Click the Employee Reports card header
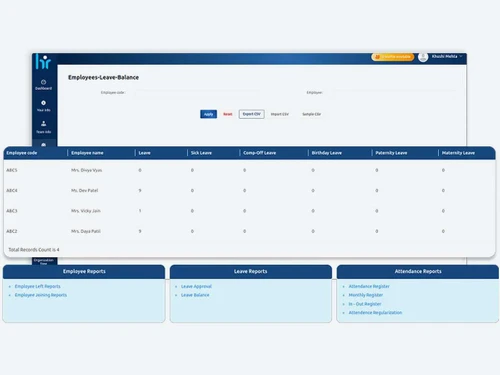This screenshot has width=500, height=375. point(84,271)
